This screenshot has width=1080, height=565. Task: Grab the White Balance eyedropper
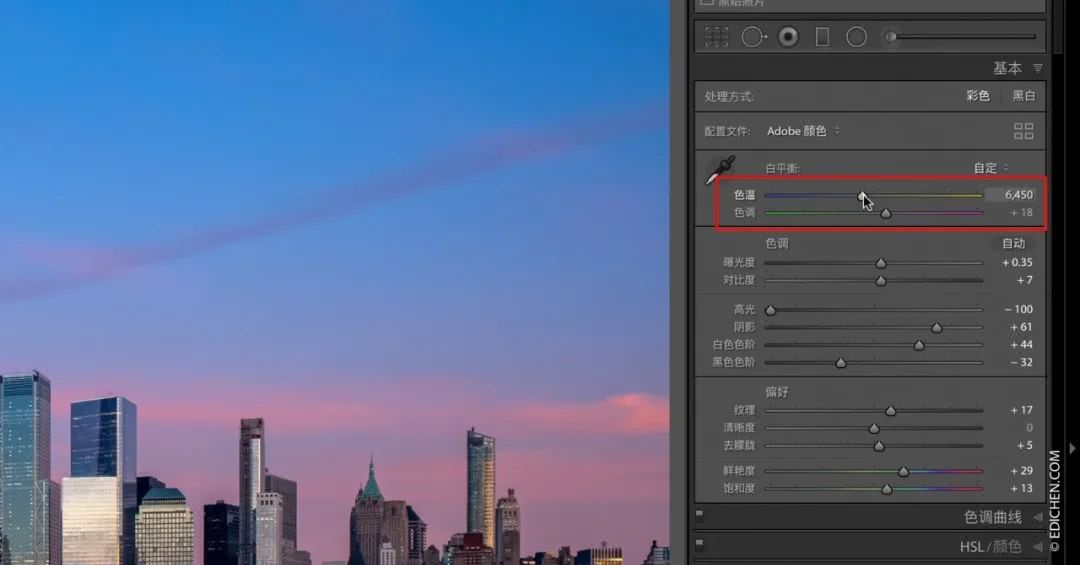point(719,171)
